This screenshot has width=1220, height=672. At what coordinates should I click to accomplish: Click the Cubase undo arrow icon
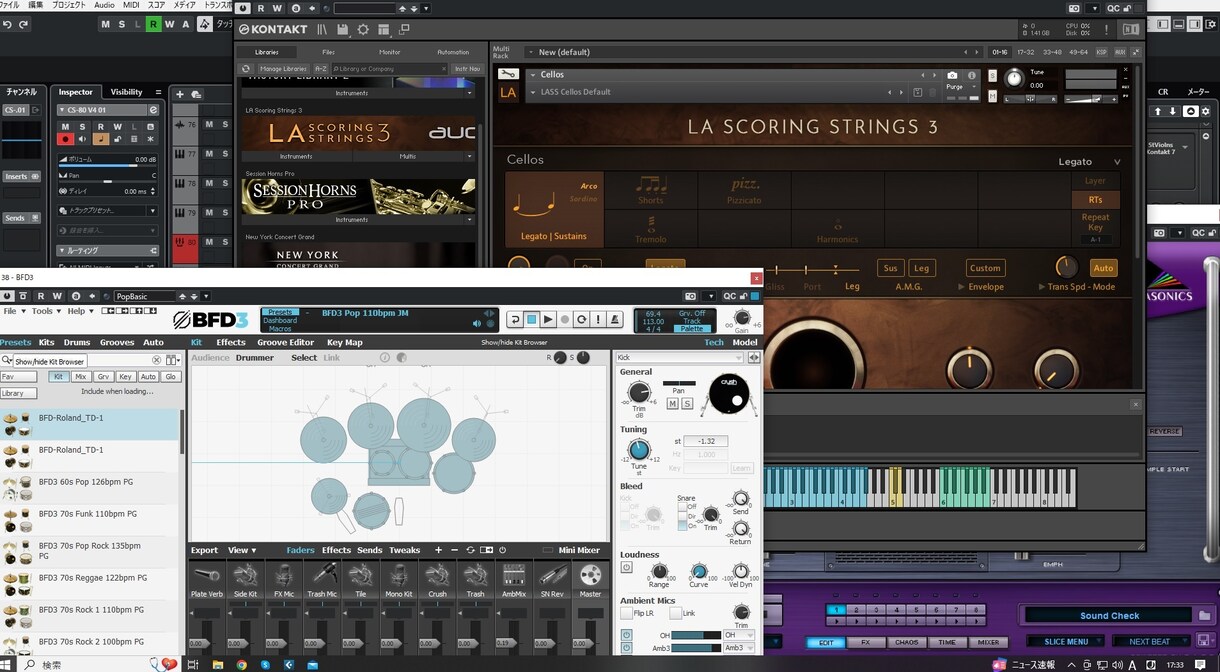coord(8,24)
